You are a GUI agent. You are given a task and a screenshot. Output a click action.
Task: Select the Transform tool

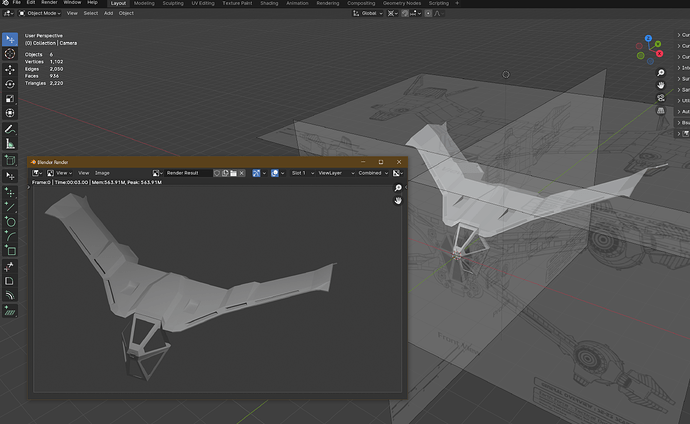pyautogui.click(x=10, y=113)
